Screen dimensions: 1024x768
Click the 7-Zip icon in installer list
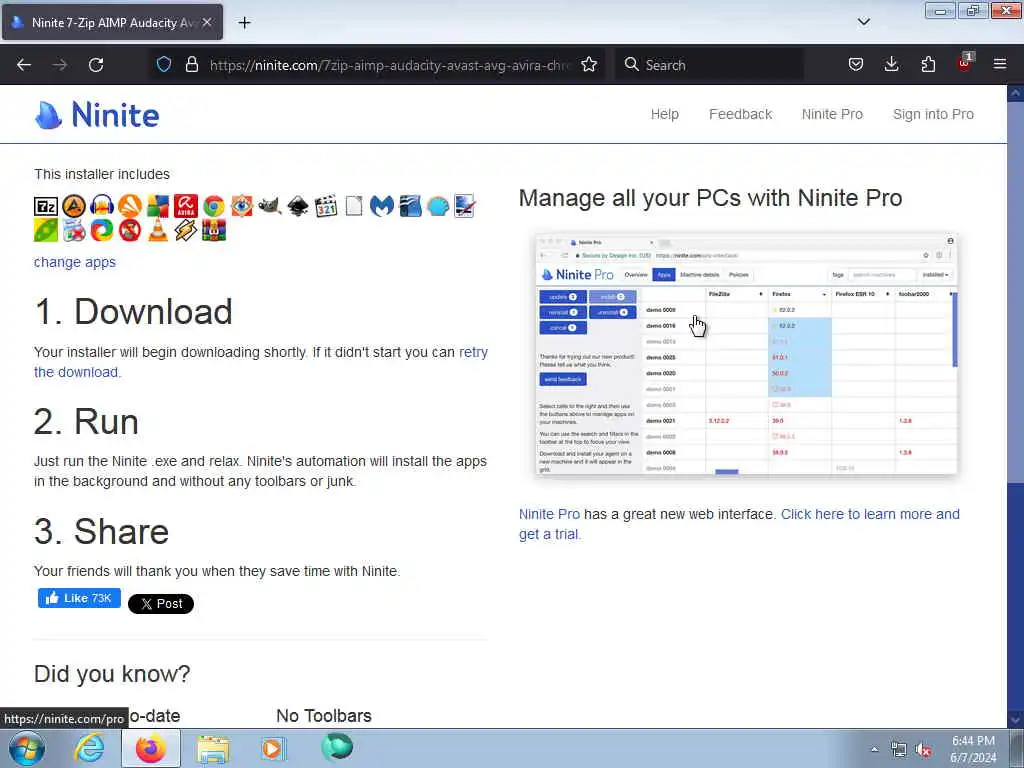[46, 206]
